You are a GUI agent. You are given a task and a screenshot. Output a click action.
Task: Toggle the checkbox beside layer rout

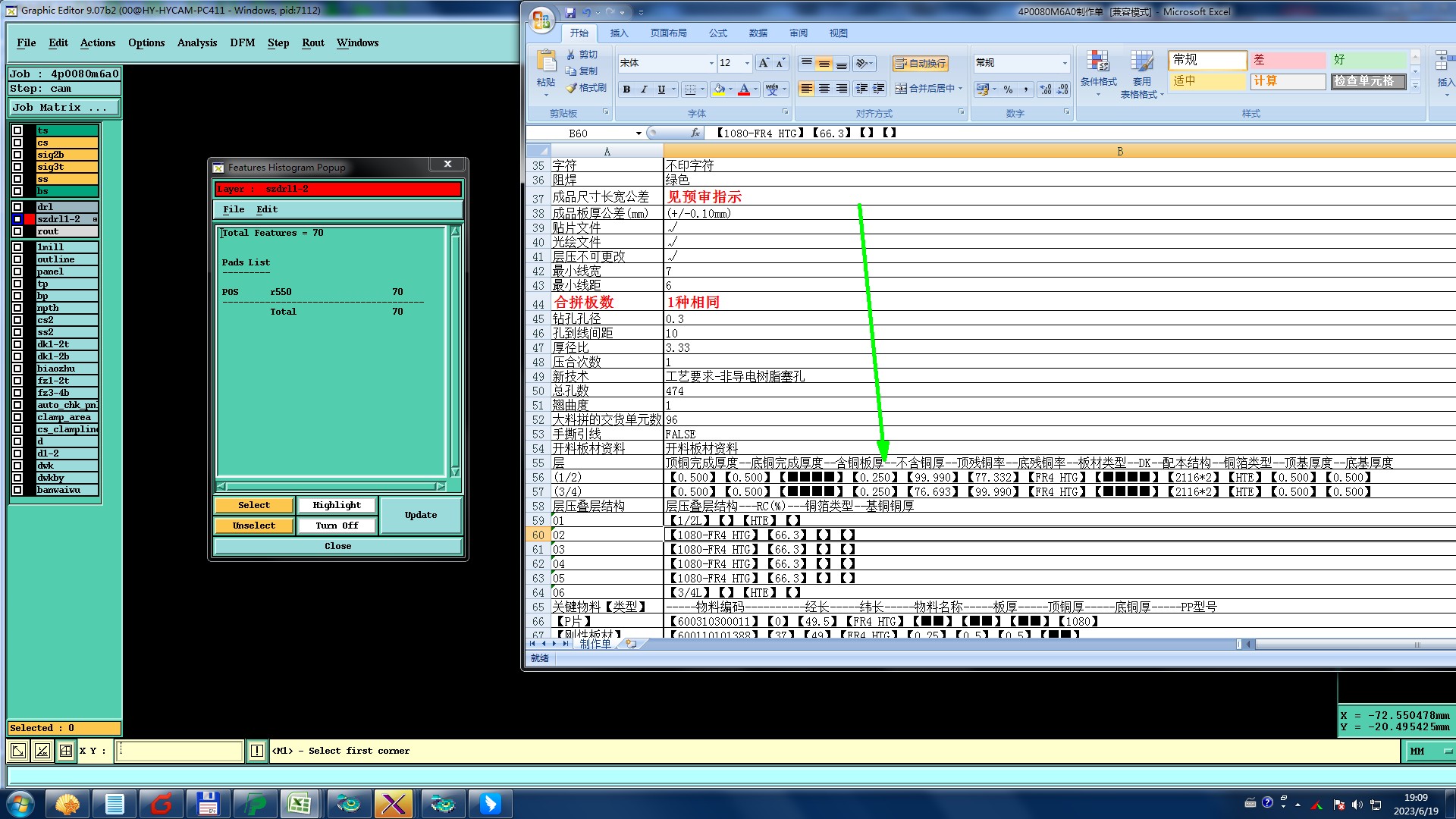pyautogui.click(x=17, y=231)
